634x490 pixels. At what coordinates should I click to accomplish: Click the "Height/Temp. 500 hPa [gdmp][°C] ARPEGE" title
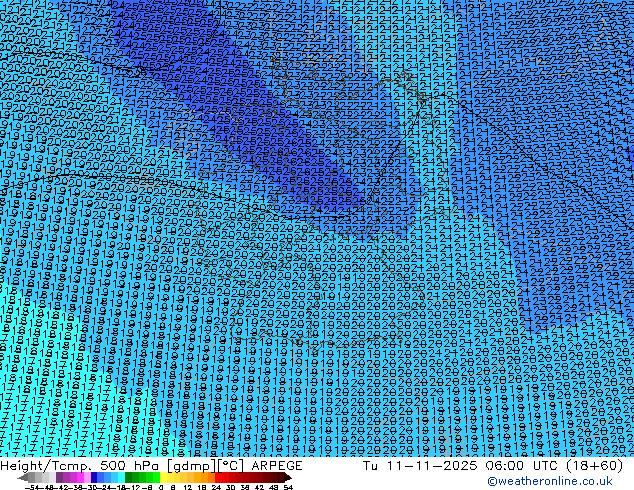151,466
